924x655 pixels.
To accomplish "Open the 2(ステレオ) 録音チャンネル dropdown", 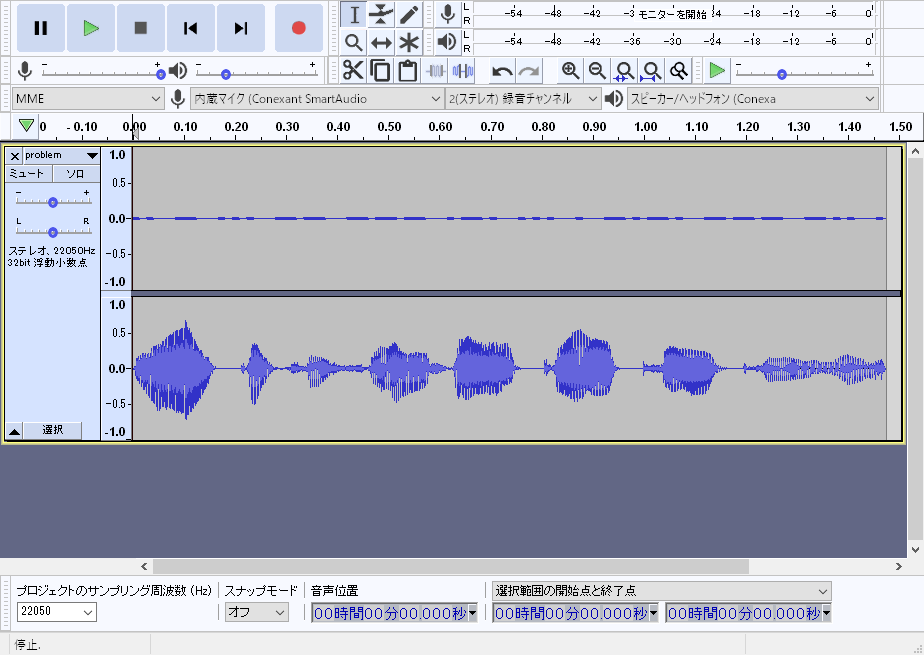I will pos(523,98).
